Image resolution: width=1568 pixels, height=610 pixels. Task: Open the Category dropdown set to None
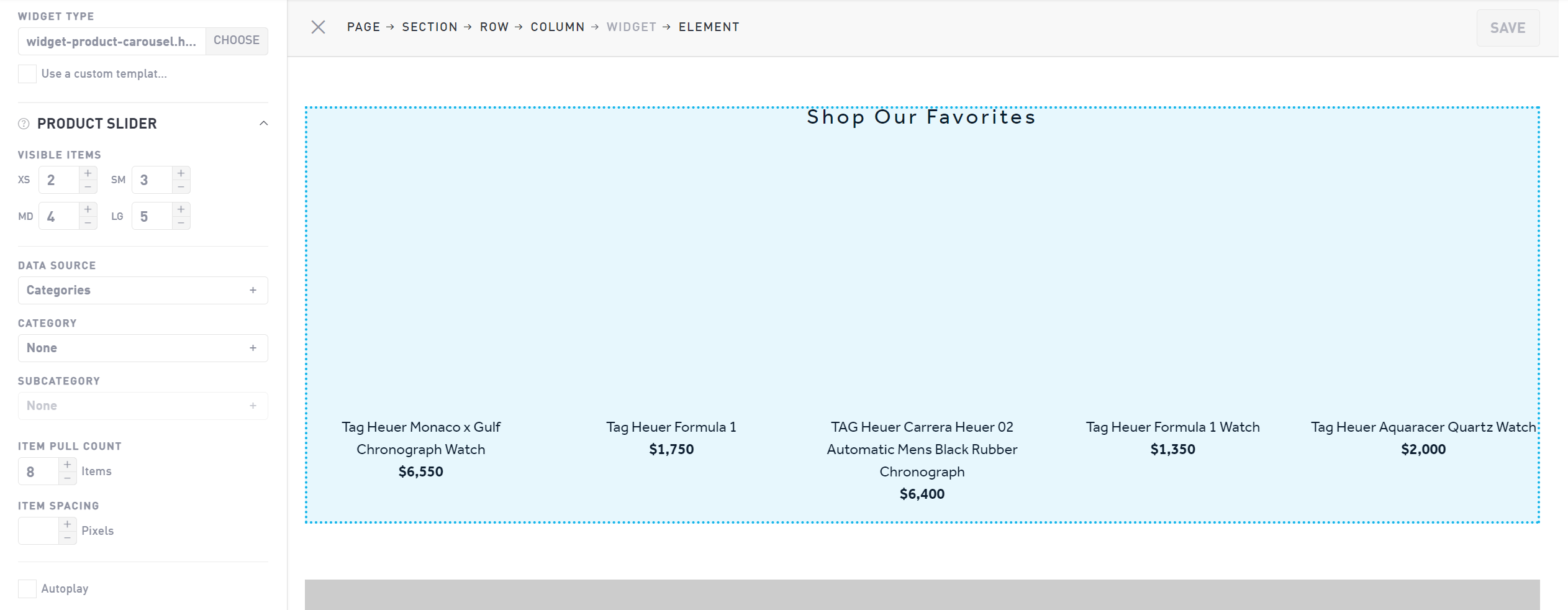tap(143, 348)
